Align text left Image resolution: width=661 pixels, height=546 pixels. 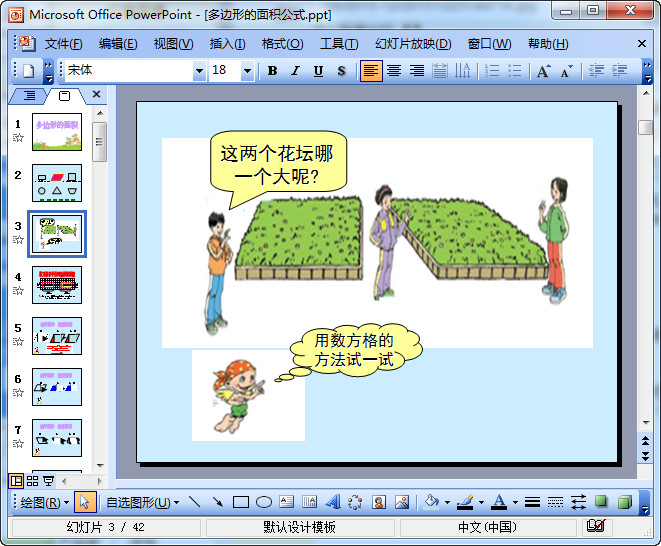371,71
